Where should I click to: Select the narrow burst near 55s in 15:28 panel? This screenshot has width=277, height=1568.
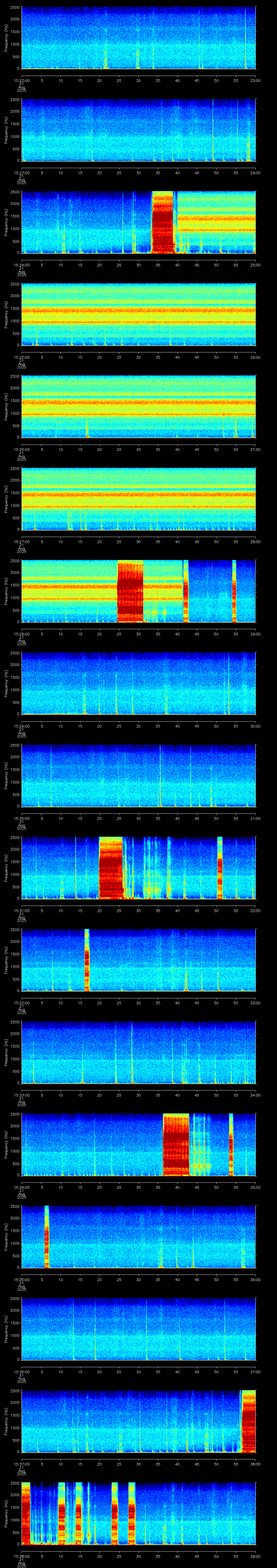pos(234,591)
